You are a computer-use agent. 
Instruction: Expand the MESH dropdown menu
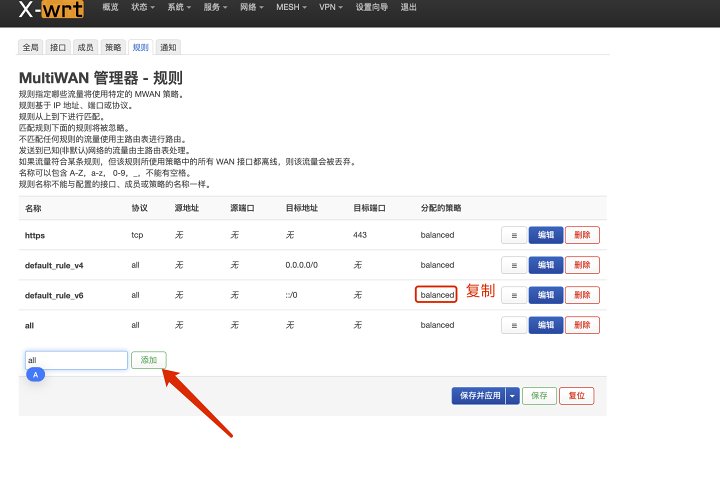(291, 7)
